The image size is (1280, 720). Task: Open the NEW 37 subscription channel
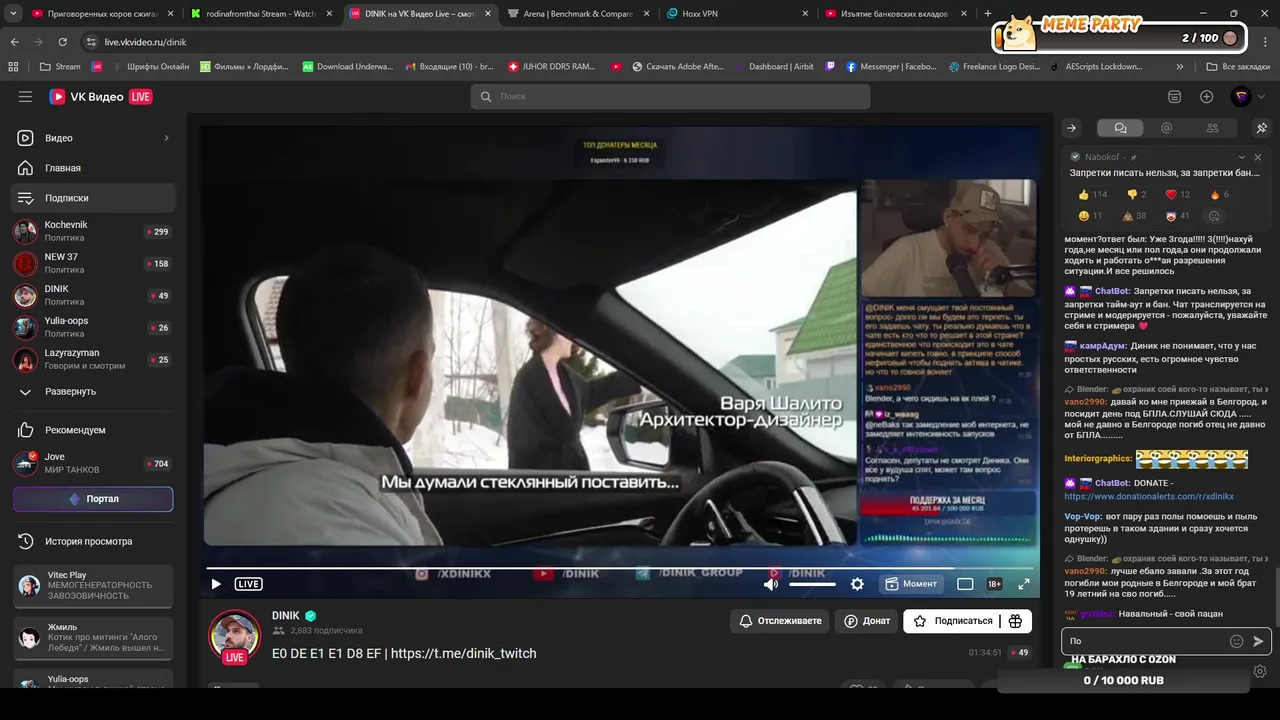pos(93,263)
